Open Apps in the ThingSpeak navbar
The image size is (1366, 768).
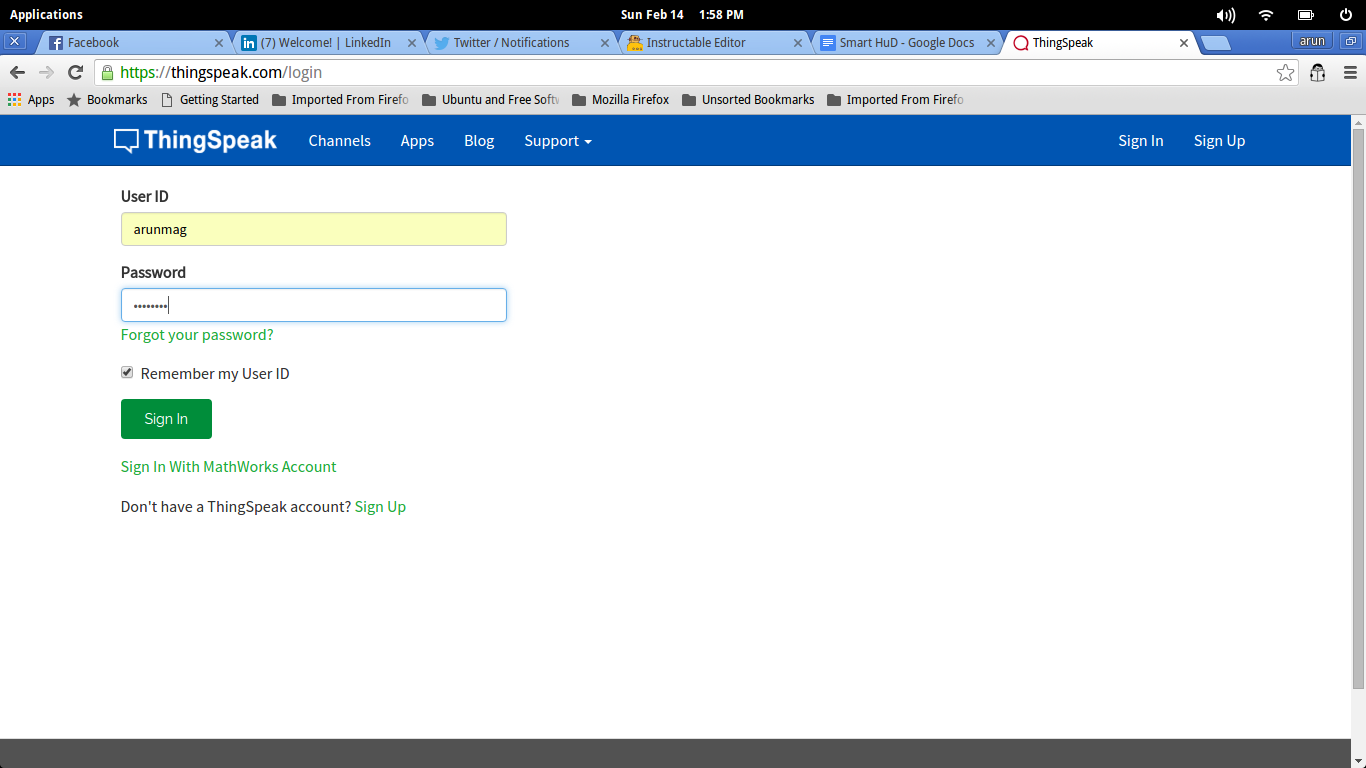(x=417, y=141)
